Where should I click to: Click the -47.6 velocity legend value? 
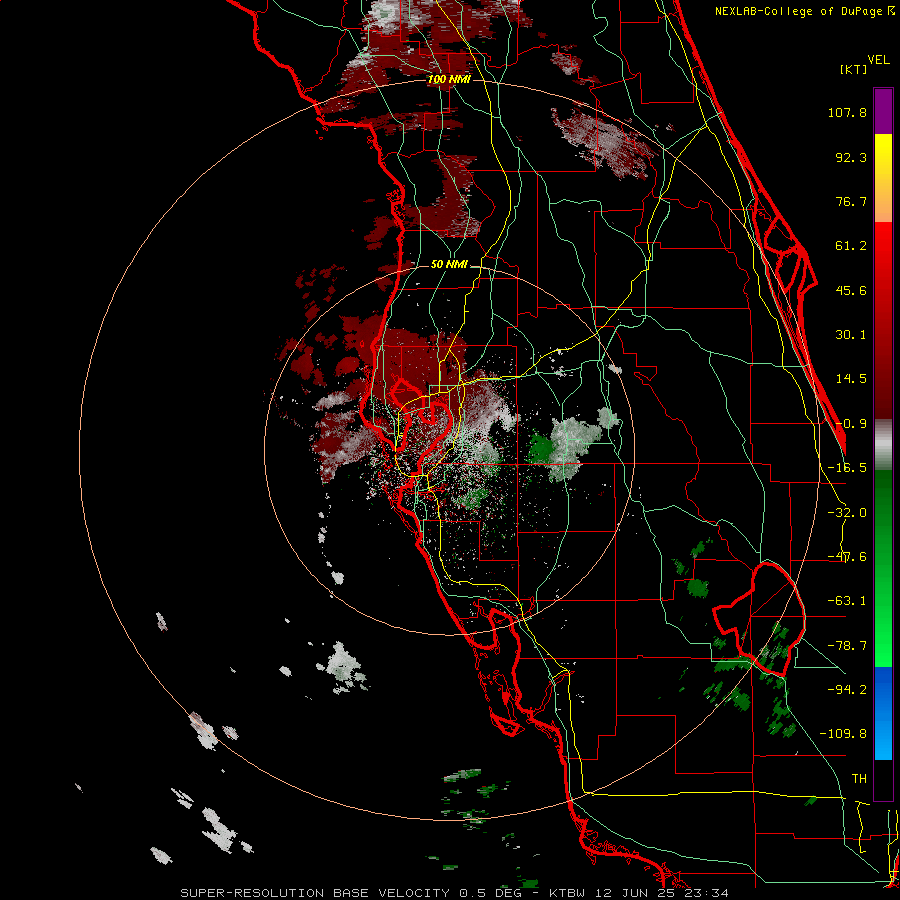click(847, 557)
